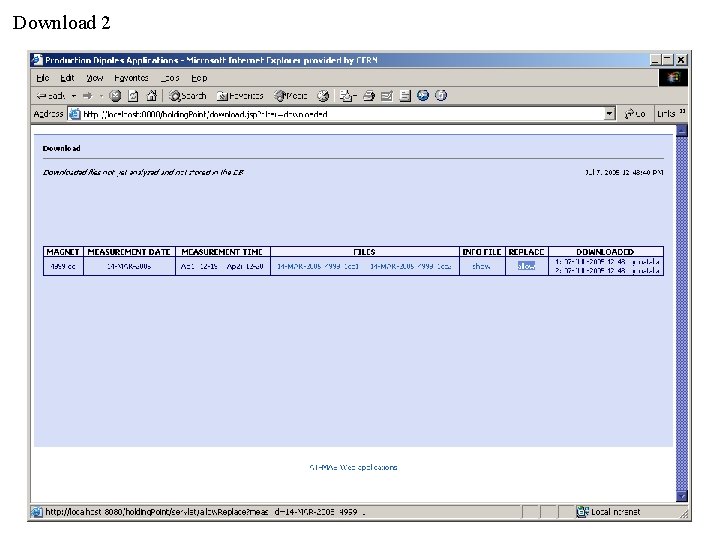Click the status bar page icon

tap(36, 512)
